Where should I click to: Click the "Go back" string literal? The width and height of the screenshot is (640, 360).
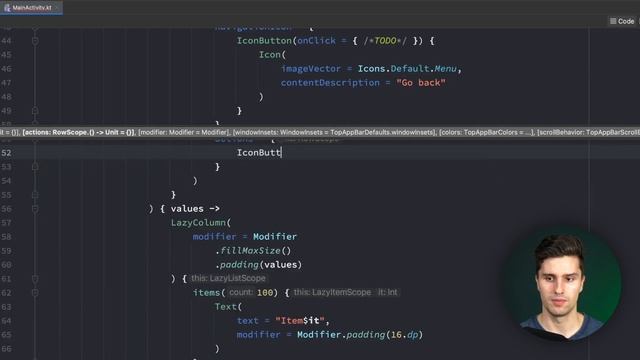coord(421,82)
